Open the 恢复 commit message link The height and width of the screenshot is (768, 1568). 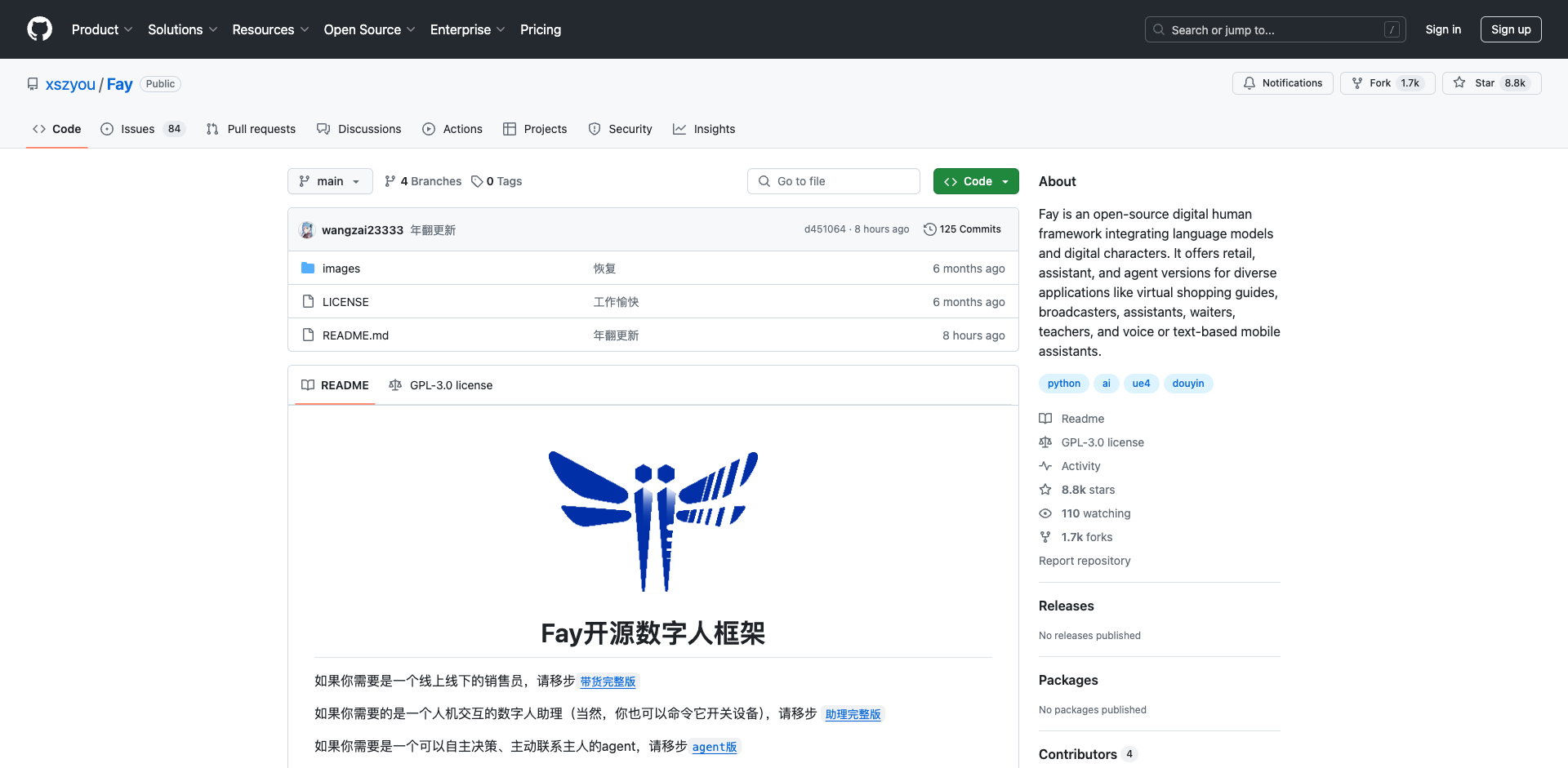[x=604, y=269]
